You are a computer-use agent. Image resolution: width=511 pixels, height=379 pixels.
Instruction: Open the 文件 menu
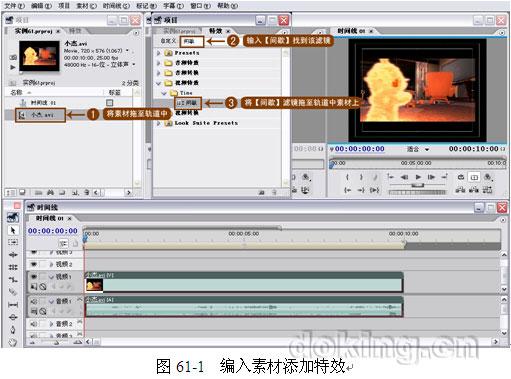[15, 6]
